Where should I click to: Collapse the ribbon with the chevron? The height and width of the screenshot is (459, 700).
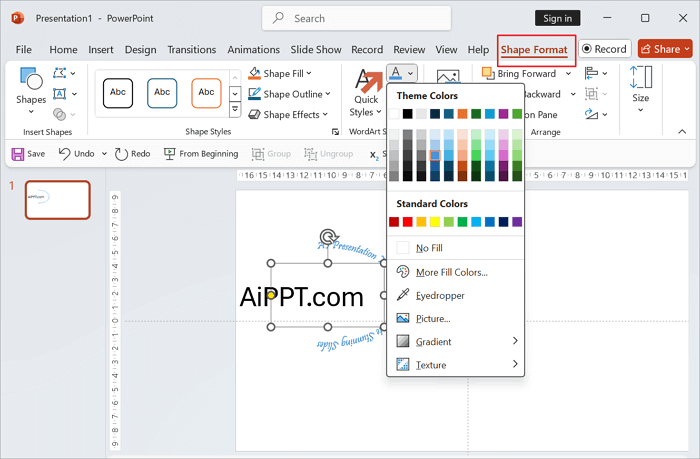pos(682,132)
